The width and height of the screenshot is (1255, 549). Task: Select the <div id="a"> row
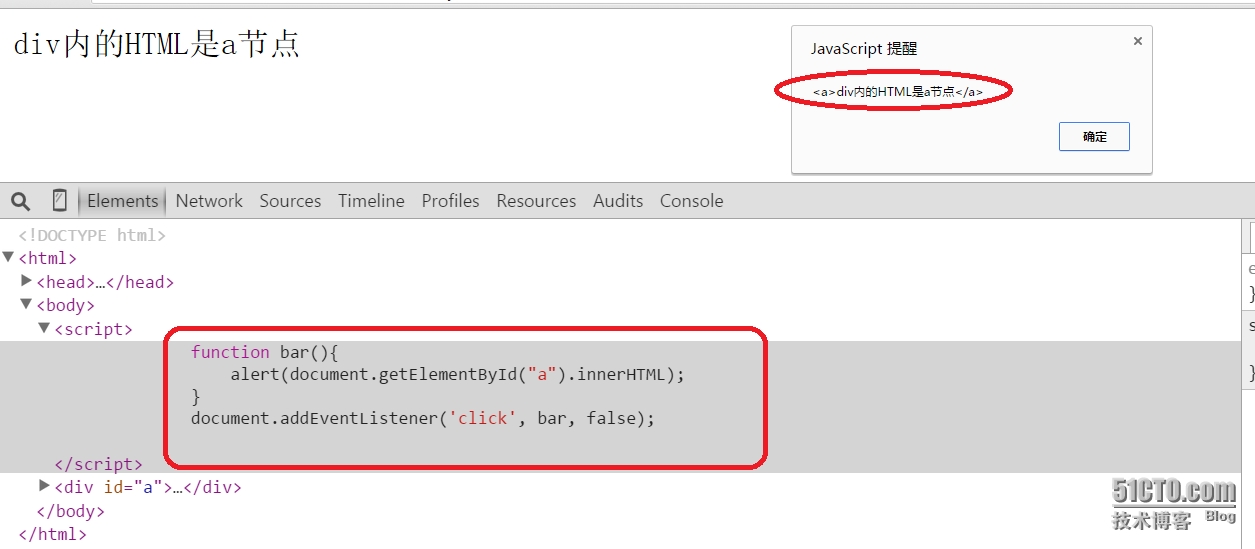point(147,488)
